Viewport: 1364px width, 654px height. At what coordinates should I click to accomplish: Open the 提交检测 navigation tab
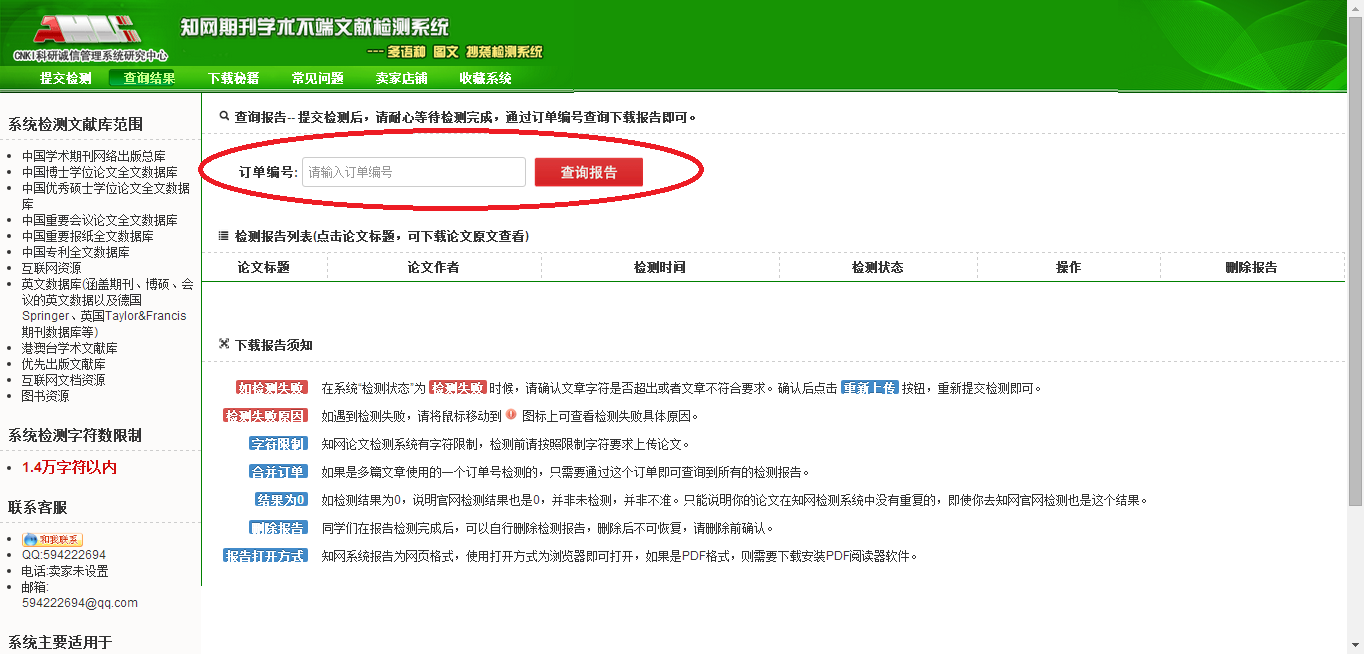[x=66, y=78]
